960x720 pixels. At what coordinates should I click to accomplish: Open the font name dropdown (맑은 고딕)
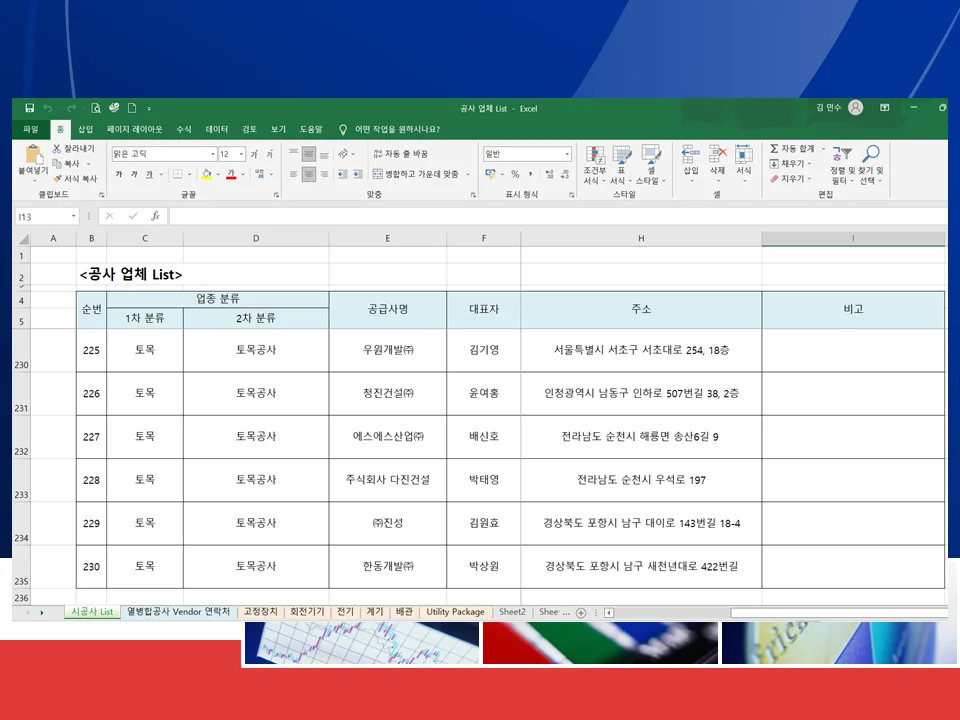(212, 154)
